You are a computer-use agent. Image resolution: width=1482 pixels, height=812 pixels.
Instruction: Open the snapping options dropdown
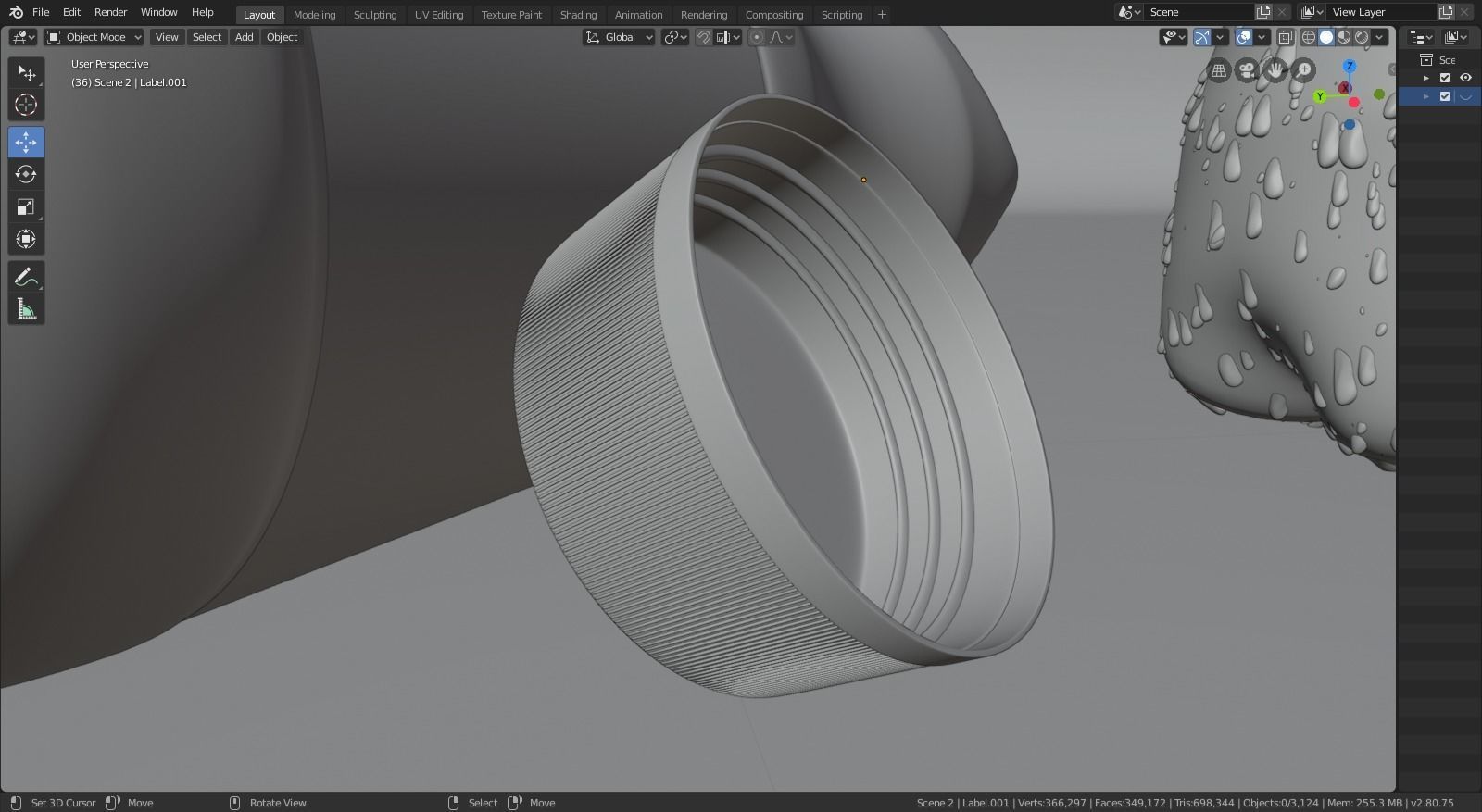(x=729, y=37)
